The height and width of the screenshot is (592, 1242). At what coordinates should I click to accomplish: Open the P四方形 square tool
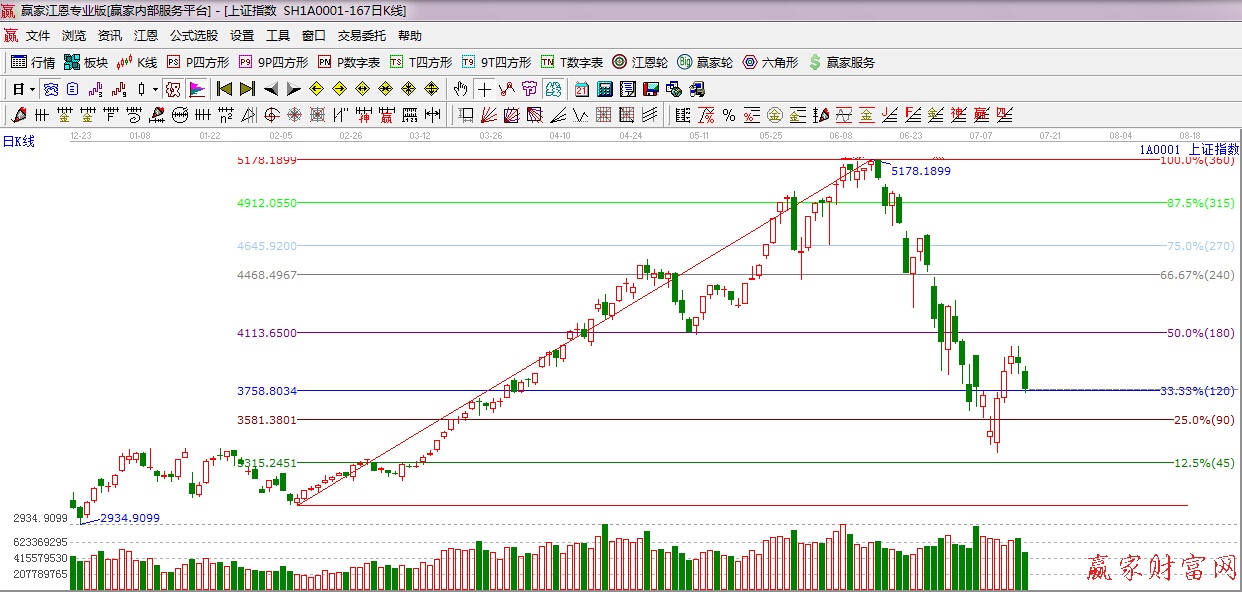(198, 62)
